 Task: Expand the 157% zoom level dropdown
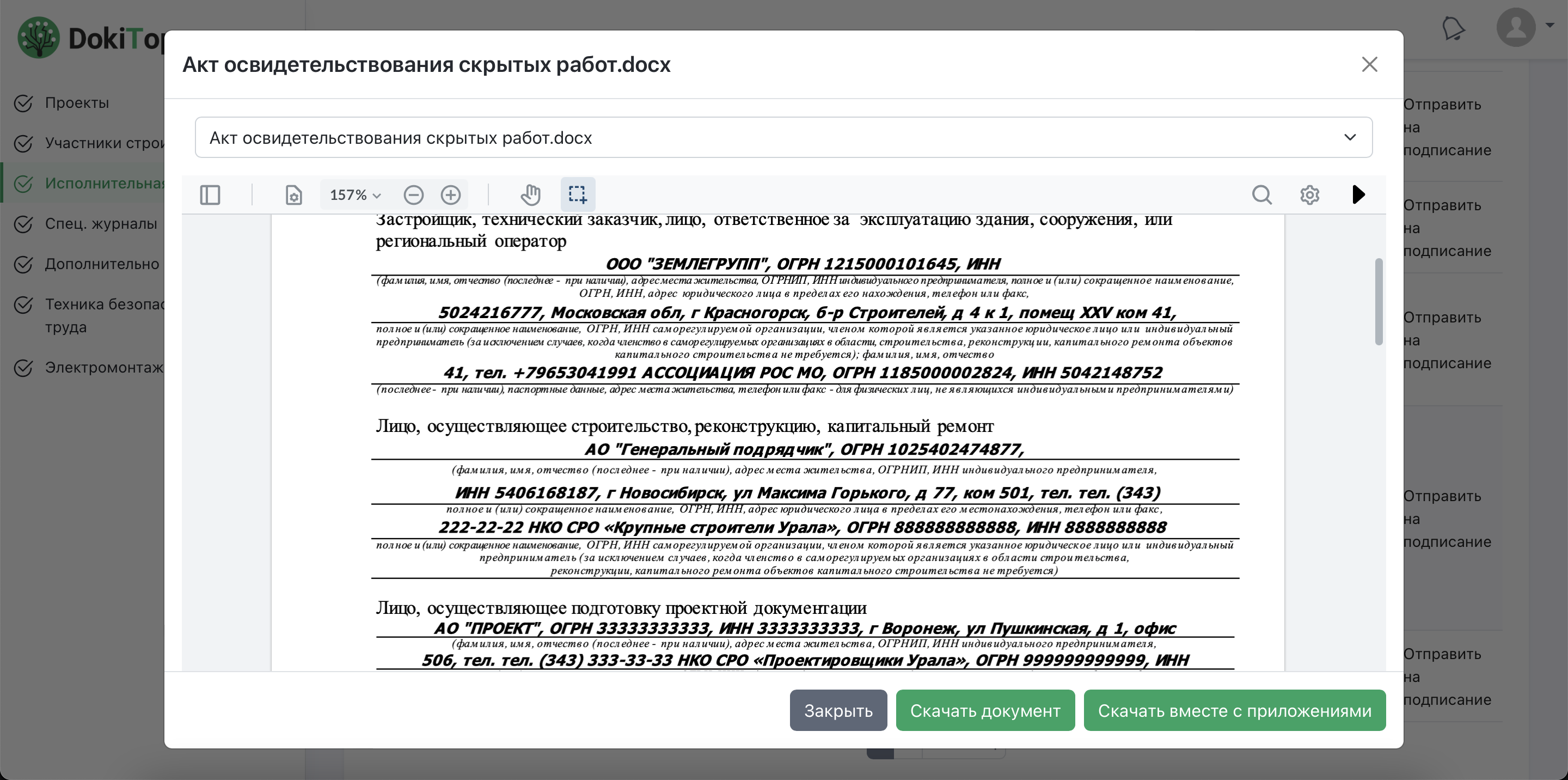pyautogui.click(x=355, y=195)
